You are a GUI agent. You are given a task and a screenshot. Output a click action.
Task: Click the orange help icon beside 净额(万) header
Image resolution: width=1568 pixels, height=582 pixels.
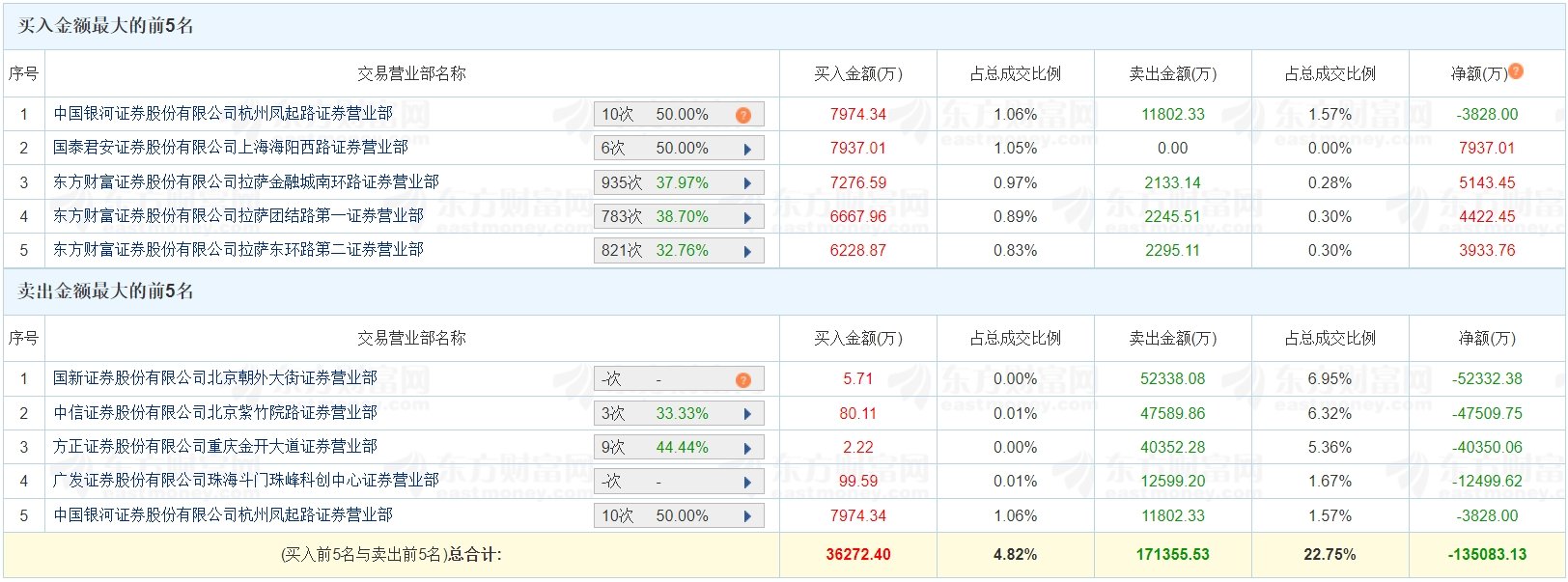point(1516,70)
